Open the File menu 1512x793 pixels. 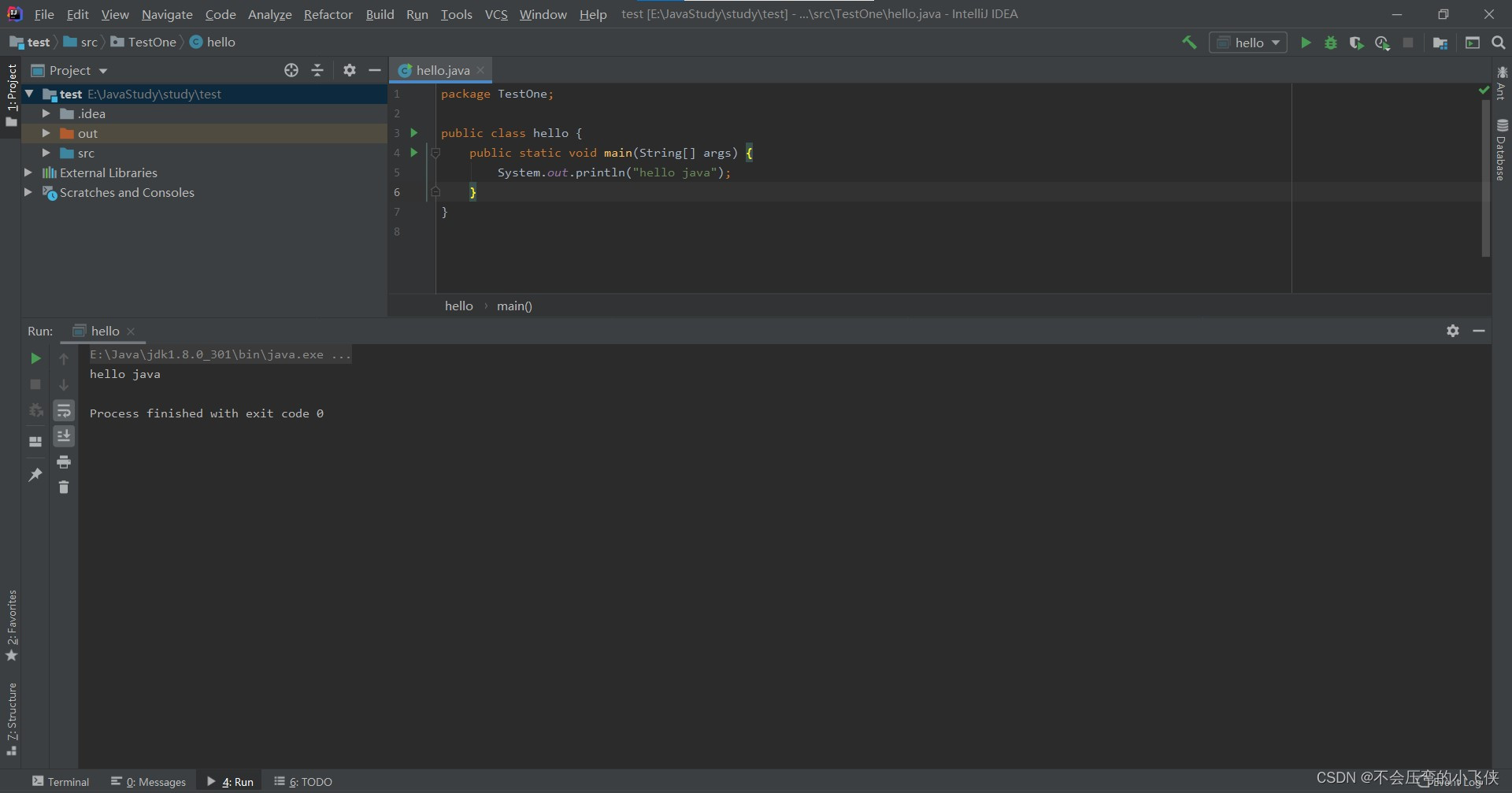coord(44,14)
